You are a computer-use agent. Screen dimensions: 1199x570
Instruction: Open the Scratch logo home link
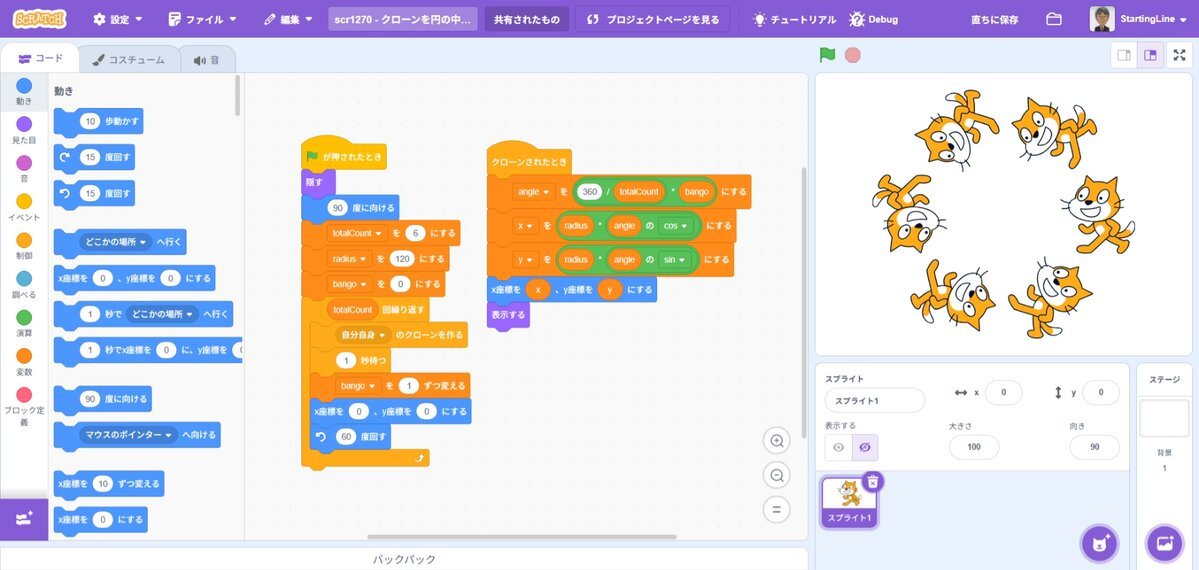click(x=40, y=19)
